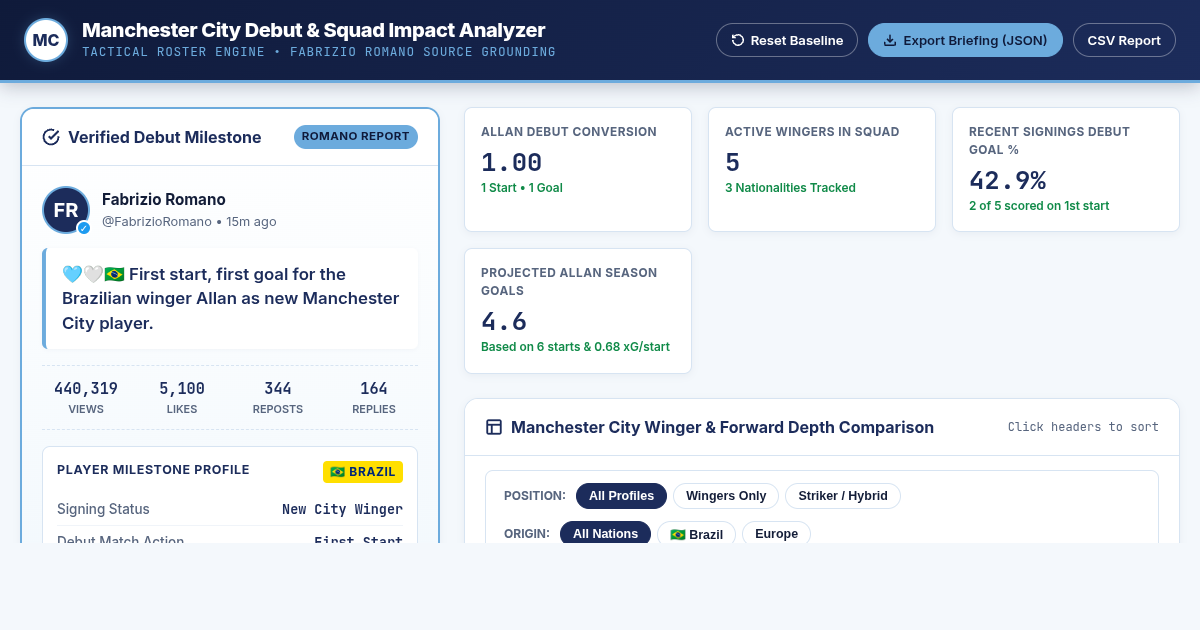1200x630 pixels.
Task: Filter origin by Brazil
Action: pos(696,534)
